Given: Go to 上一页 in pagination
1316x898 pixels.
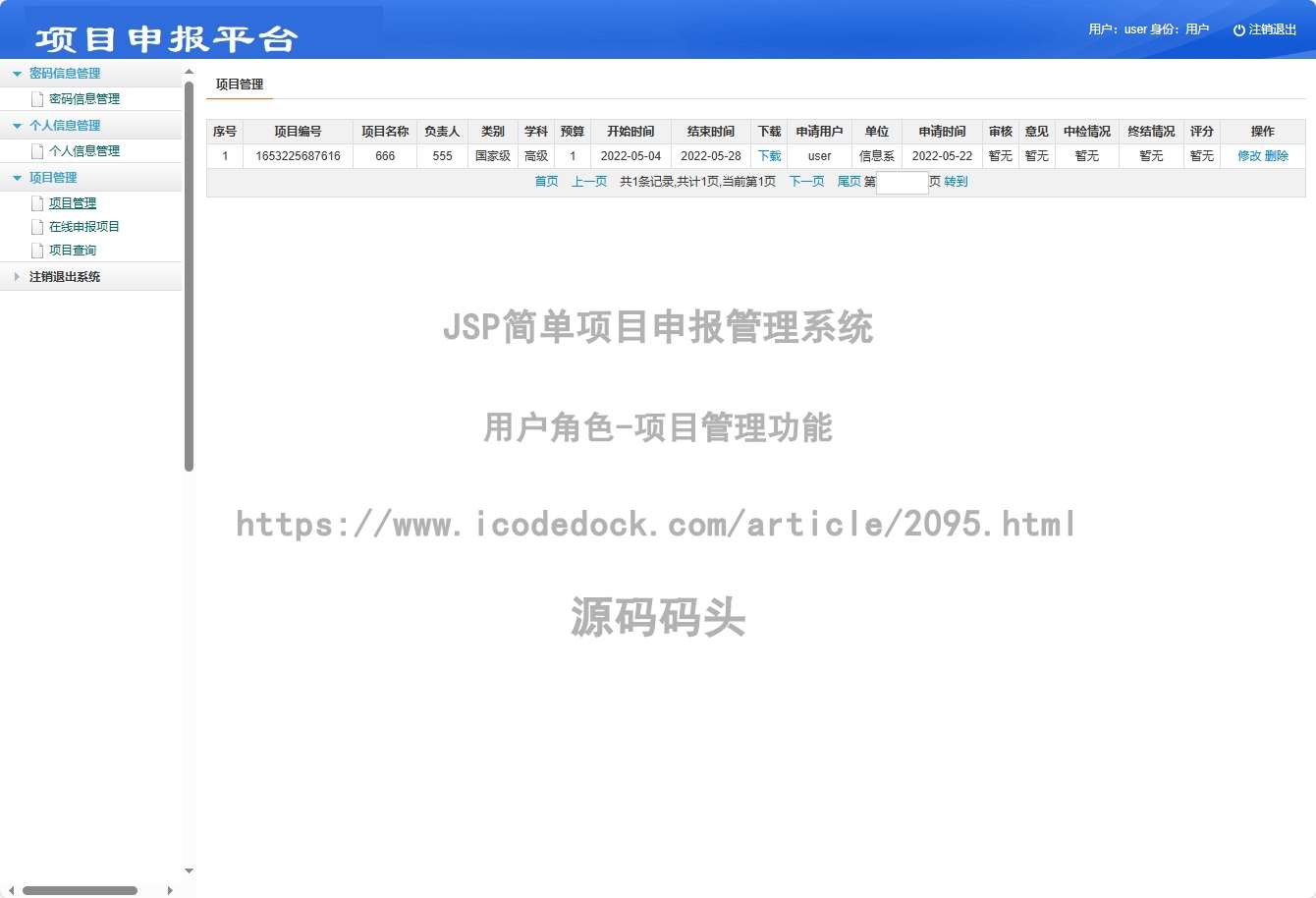Looking at the screenshot, I should [x=589, y=182].
